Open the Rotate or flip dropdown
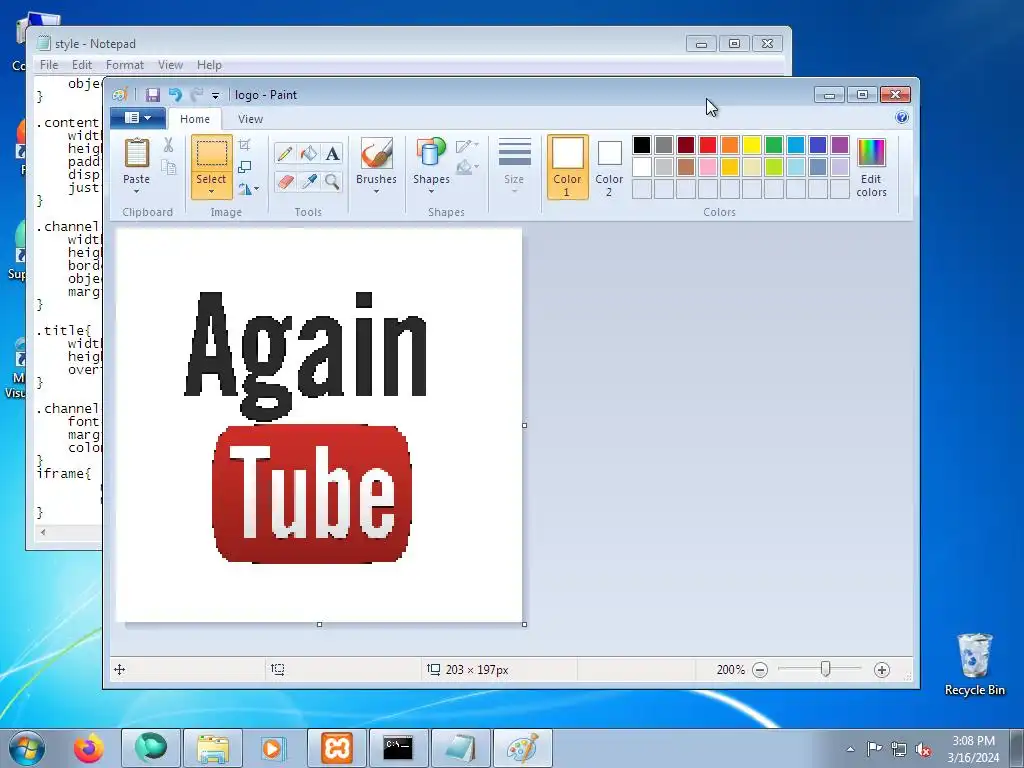This screenshot has width=1024, height=768. click(248, 189)
